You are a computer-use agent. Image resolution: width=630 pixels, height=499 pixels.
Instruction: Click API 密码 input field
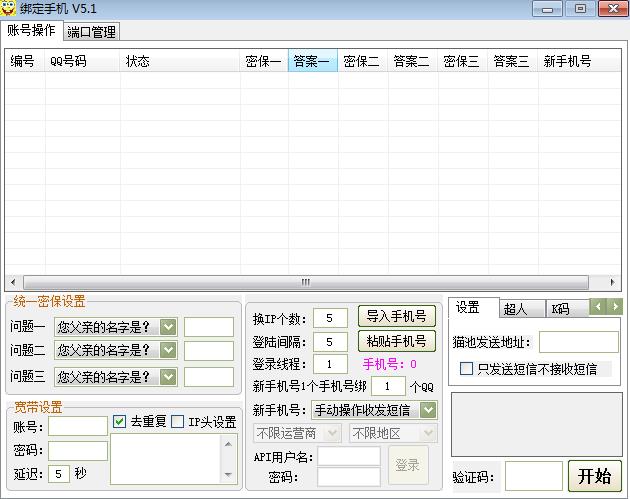(x=349, y=477)
